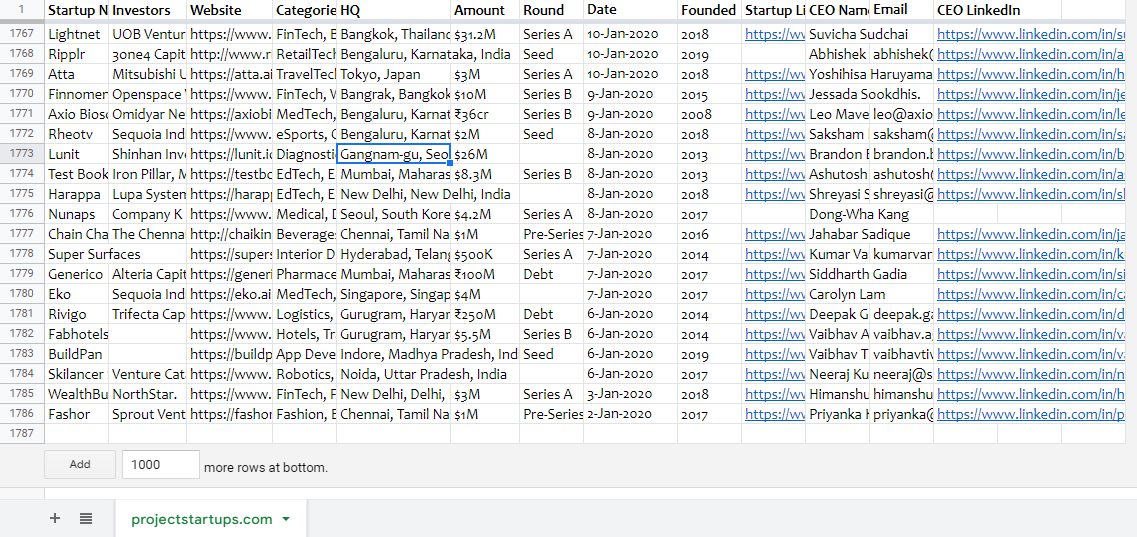The image size is (1137, 537).
Task: Select the ₹36cr amount cell
Action: coord(485,114)
